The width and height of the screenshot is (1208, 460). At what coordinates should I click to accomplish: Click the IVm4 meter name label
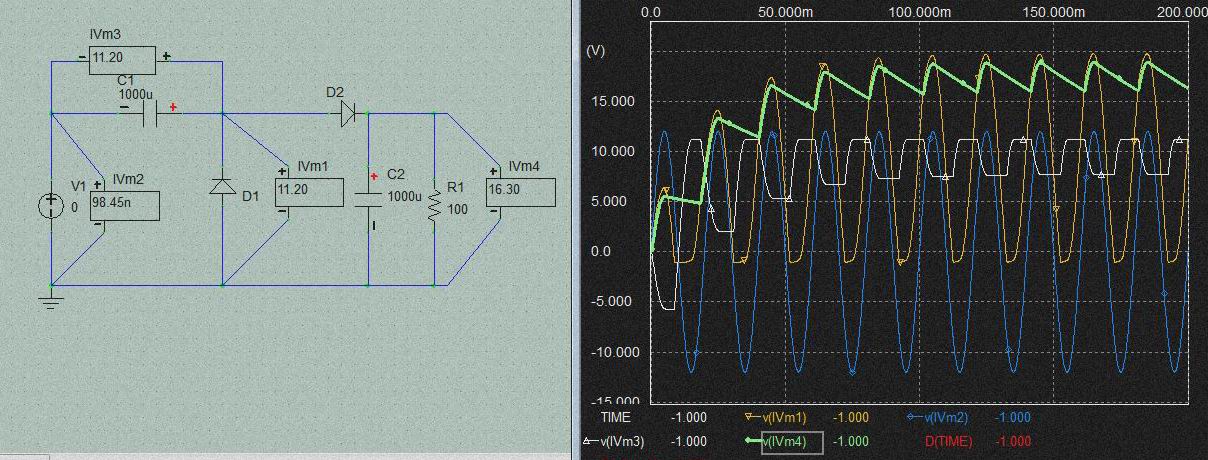[x=524, y=166]
